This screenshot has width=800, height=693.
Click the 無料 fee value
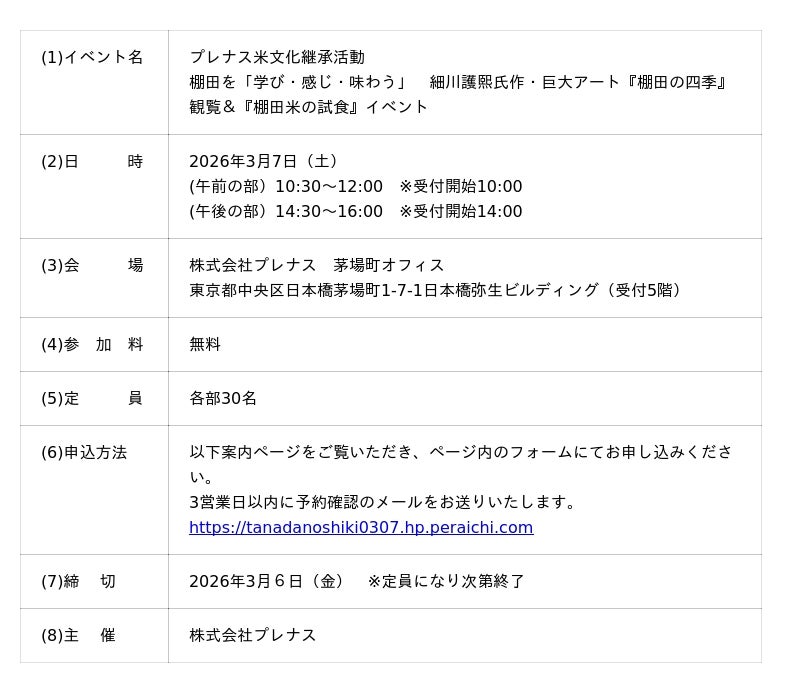[205, 345]
